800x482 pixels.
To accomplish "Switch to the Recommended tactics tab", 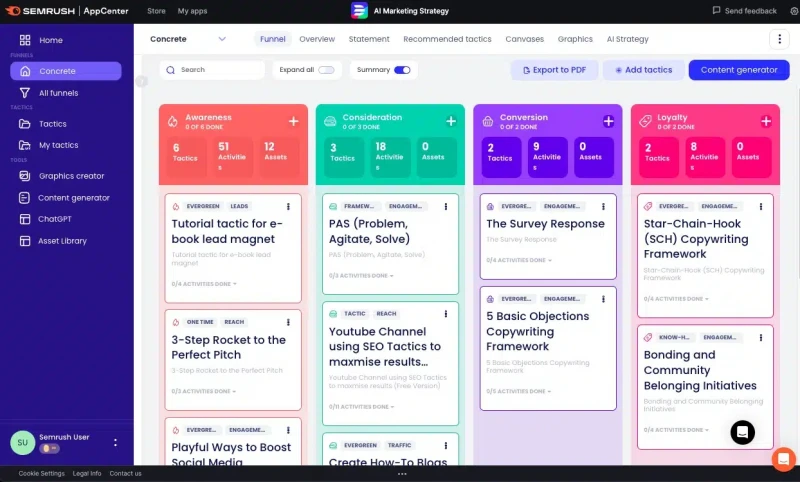I will pos(447,39).
